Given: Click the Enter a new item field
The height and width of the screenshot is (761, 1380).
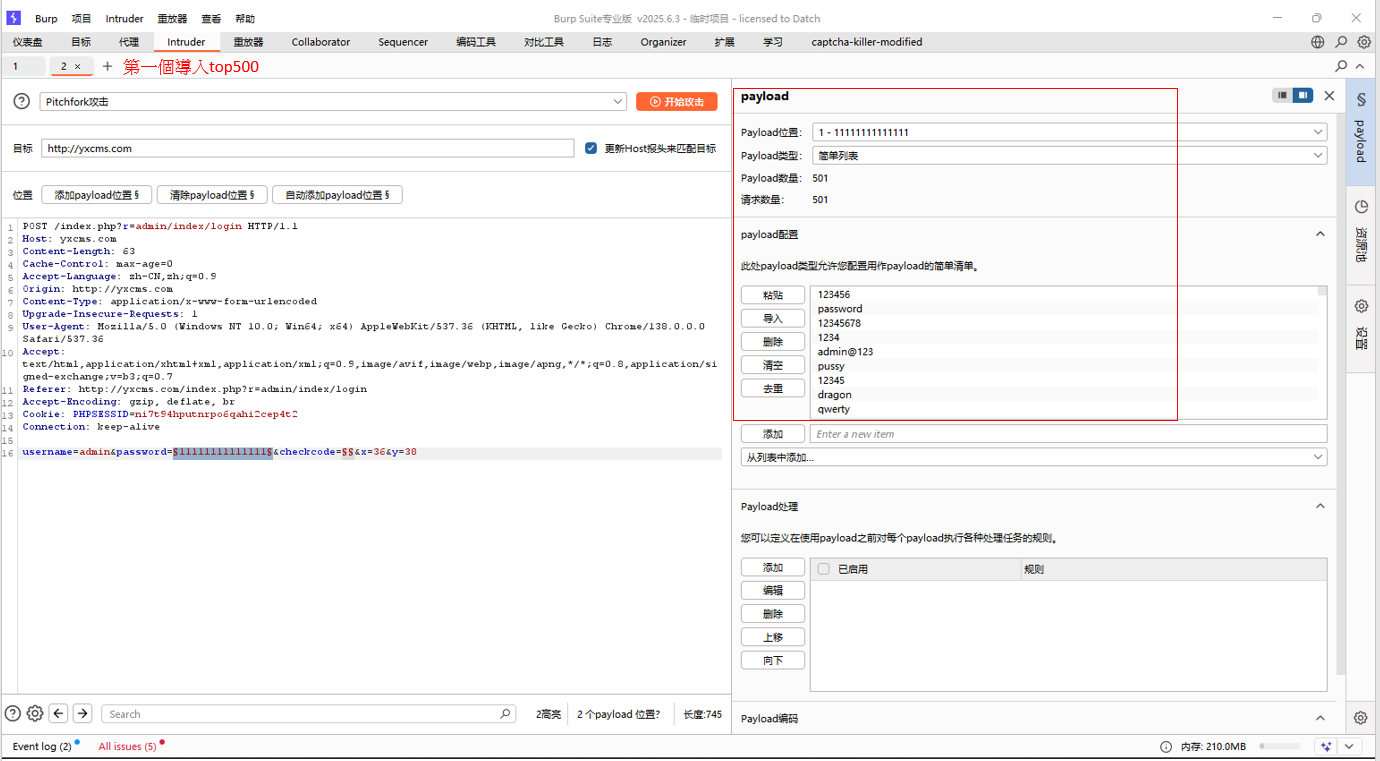Looking at the screenshot, I should (x=1068, y=434).
